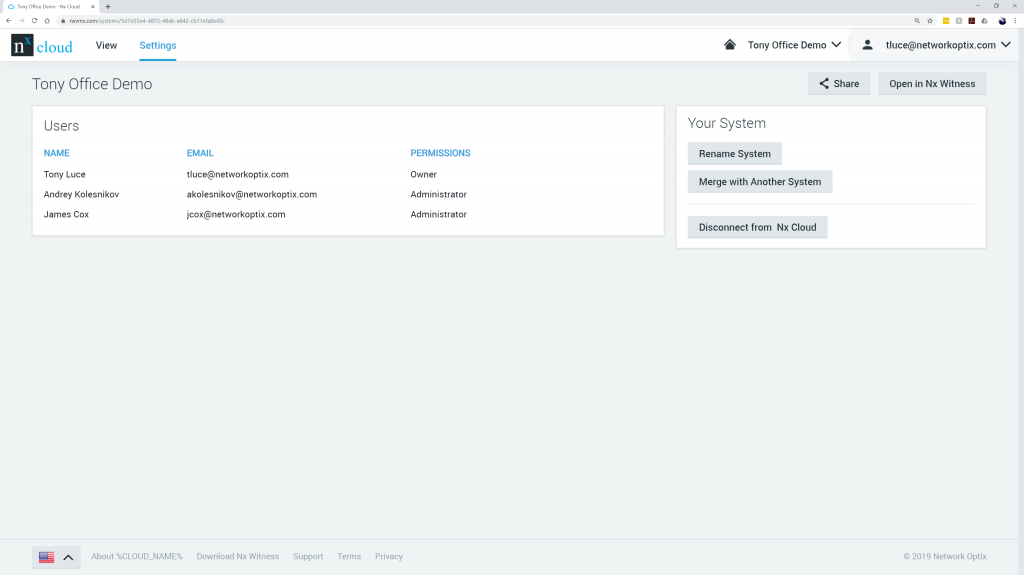Click Open in Nx Witness button
The width and height of the screenshot is (1024, 575).
tap(932, 84)
